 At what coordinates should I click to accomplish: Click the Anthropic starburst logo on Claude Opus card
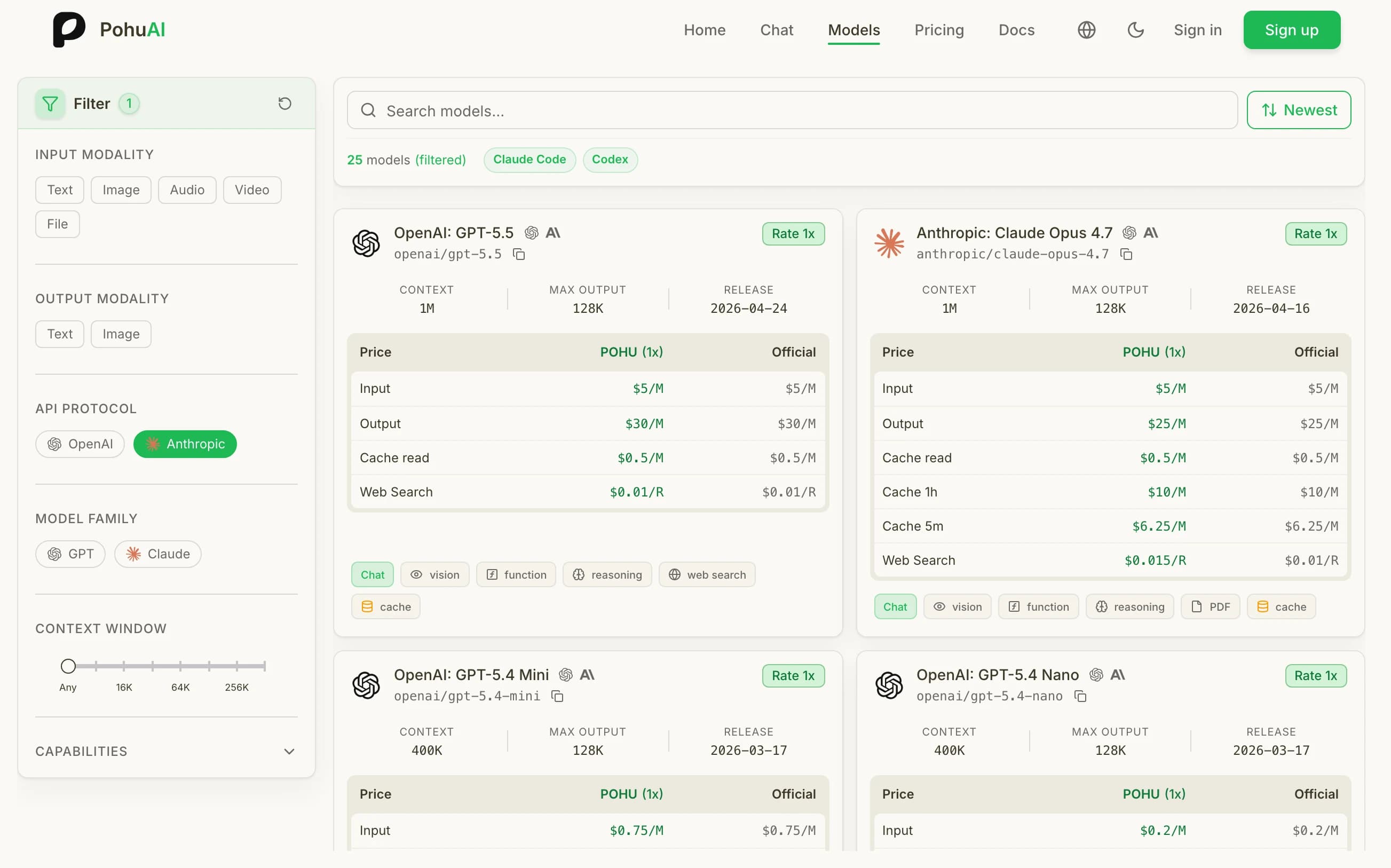point(889,243)
